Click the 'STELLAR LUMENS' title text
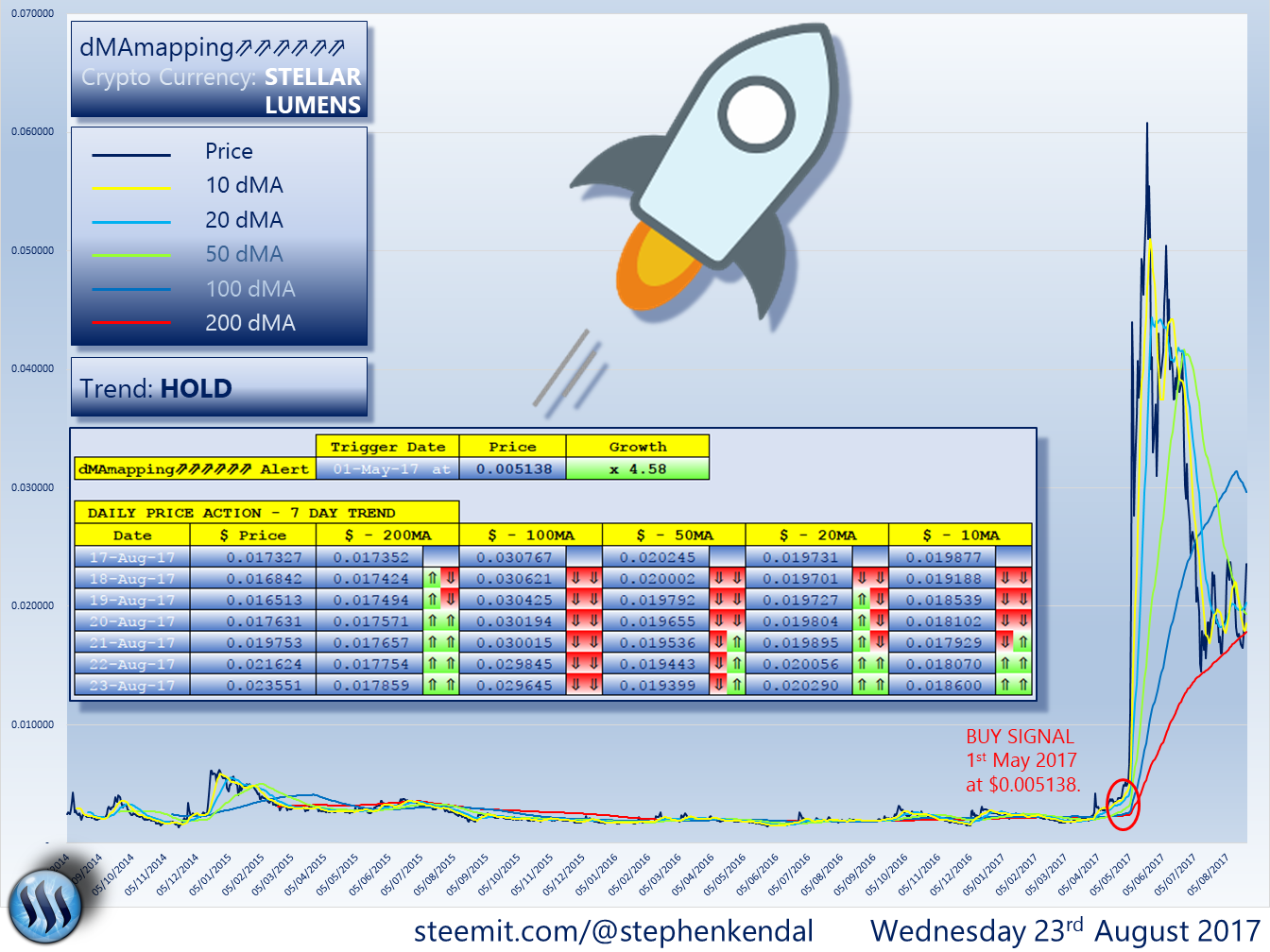1270x952 pixels. tap(313, 91)
